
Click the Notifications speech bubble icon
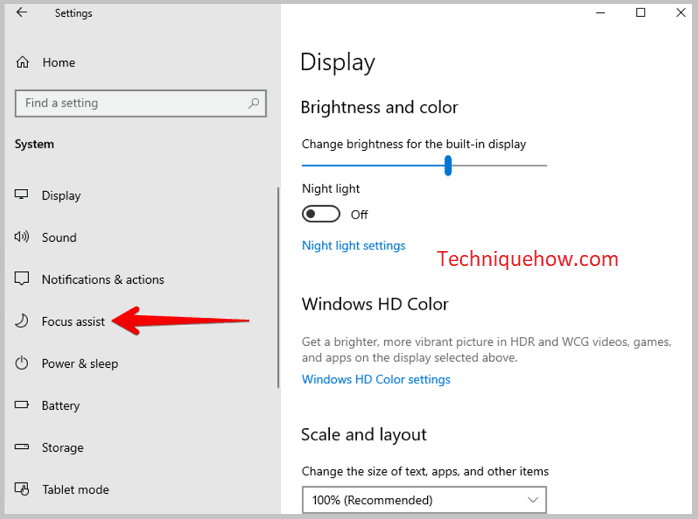click(x=21, y=279)
